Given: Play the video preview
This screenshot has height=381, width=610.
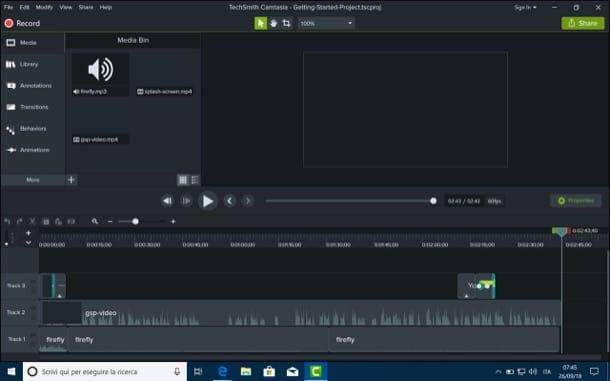Looking at the screenshot, I should [x=208, y=201].
